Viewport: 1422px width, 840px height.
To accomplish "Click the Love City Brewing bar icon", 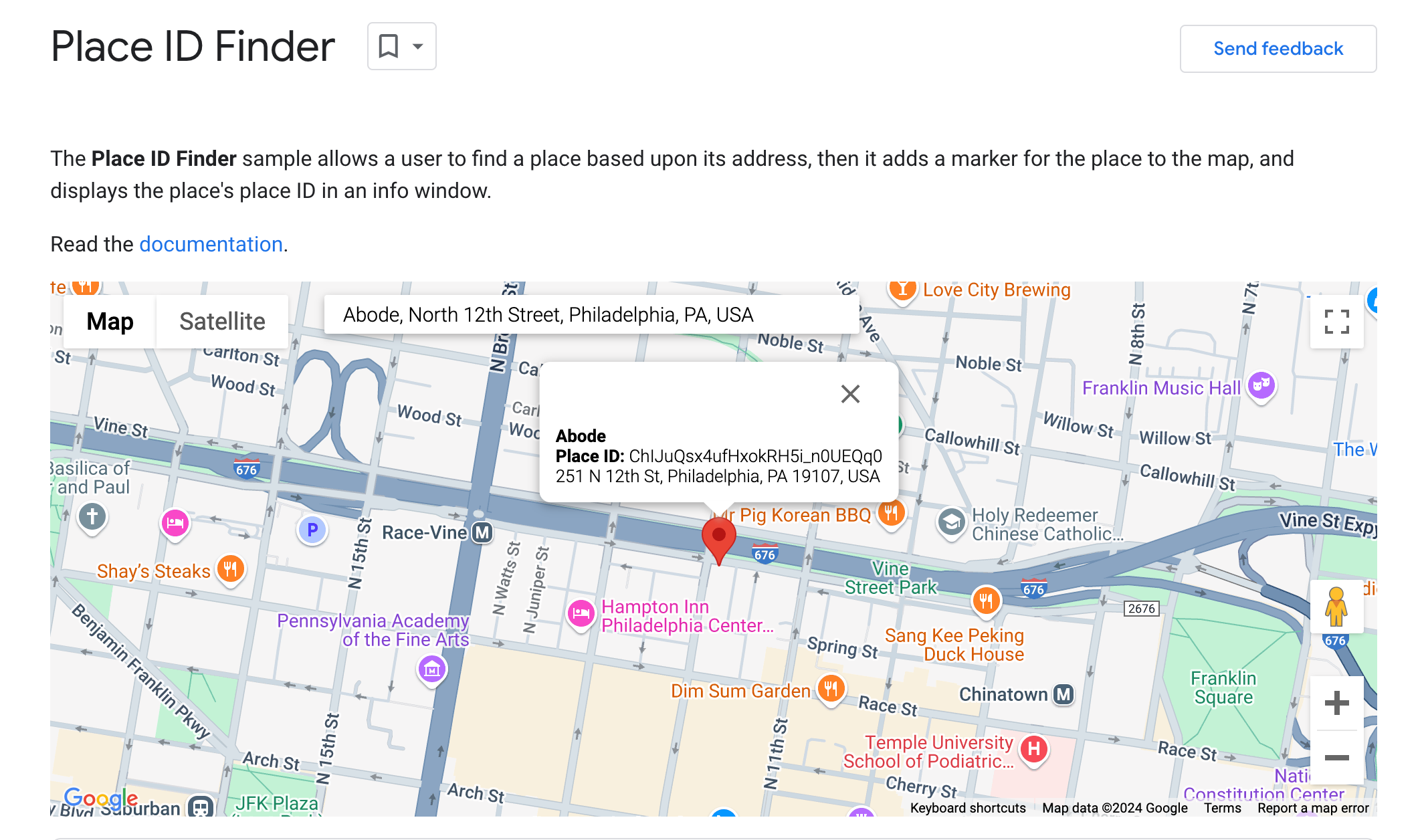I will [x=902, y=290].
